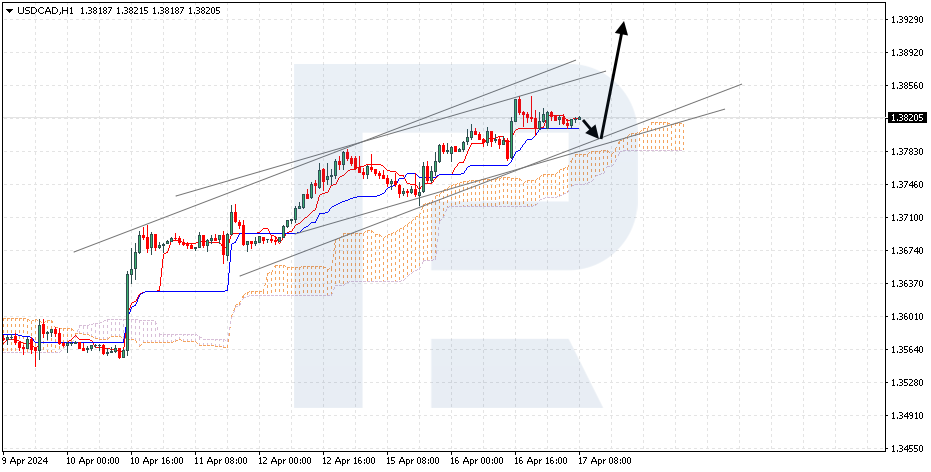931x472 pixels.
Task: Click the 1.34550 price axis label
Action: (907, 448)
